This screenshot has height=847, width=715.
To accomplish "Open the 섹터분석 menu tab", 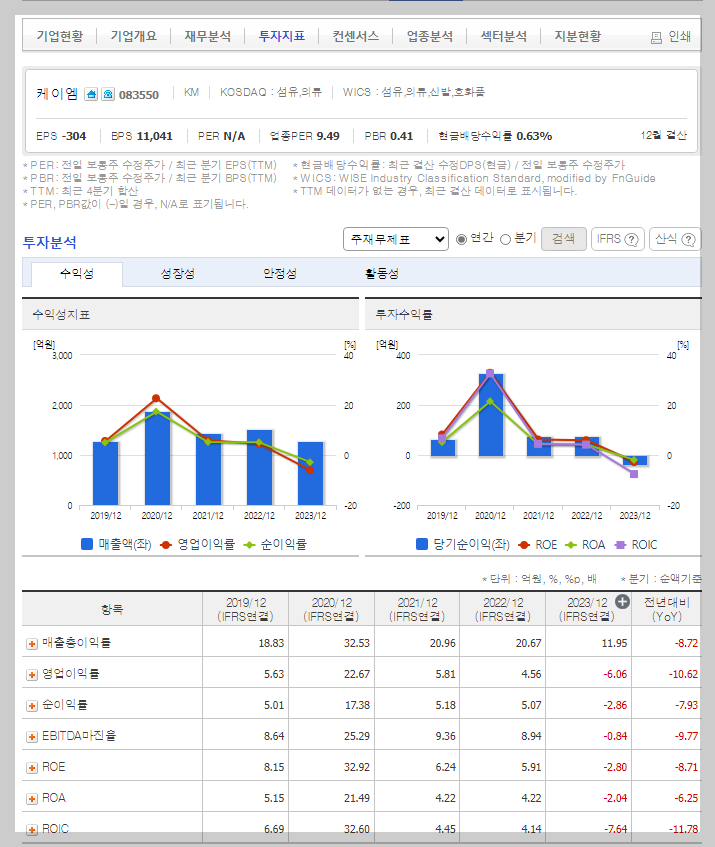I will pos(503,36).
